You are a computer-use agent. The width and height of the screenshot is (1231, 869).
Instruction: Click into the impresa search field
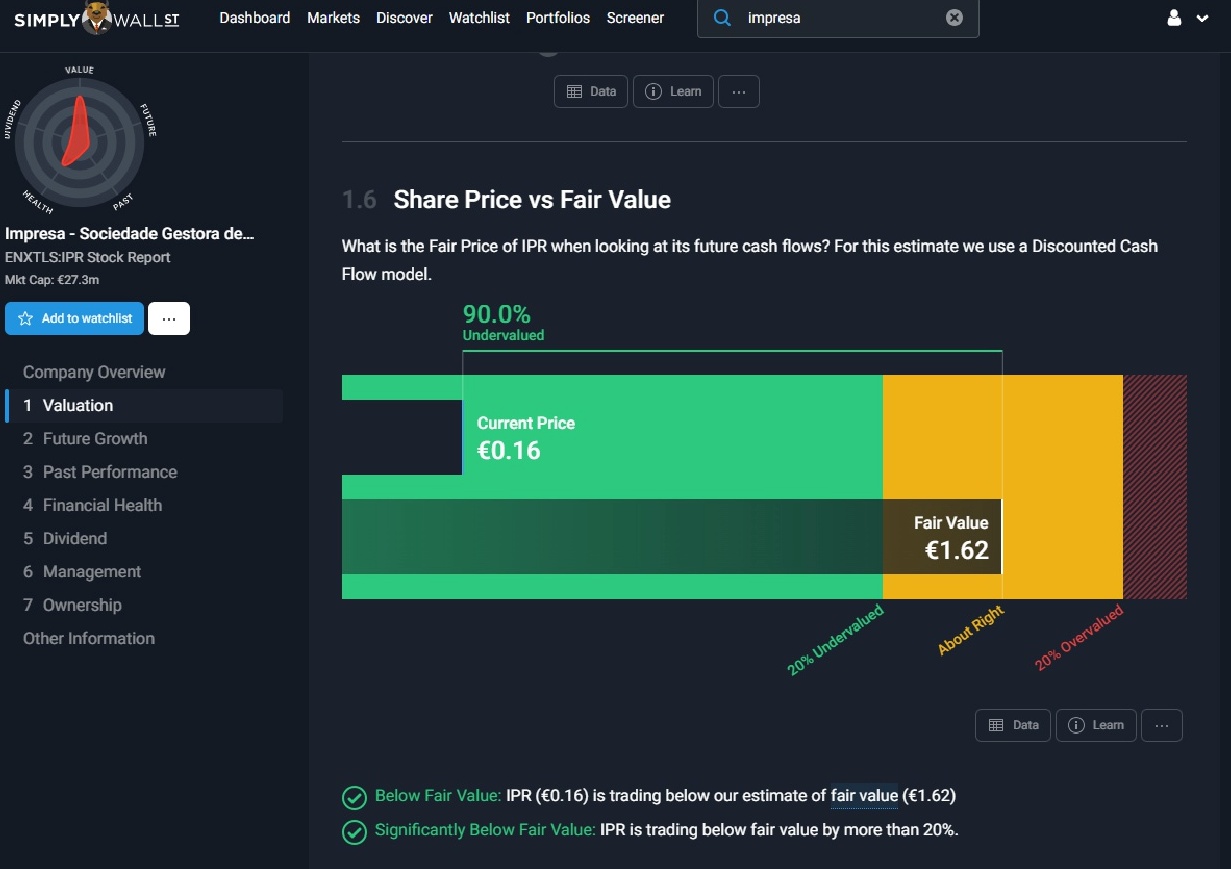(x=840, y=18)
